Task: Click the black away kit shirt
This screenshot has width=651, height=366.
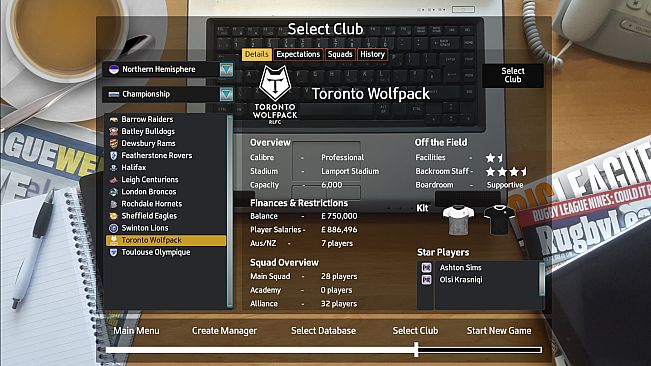Action: tap(499, 220)
